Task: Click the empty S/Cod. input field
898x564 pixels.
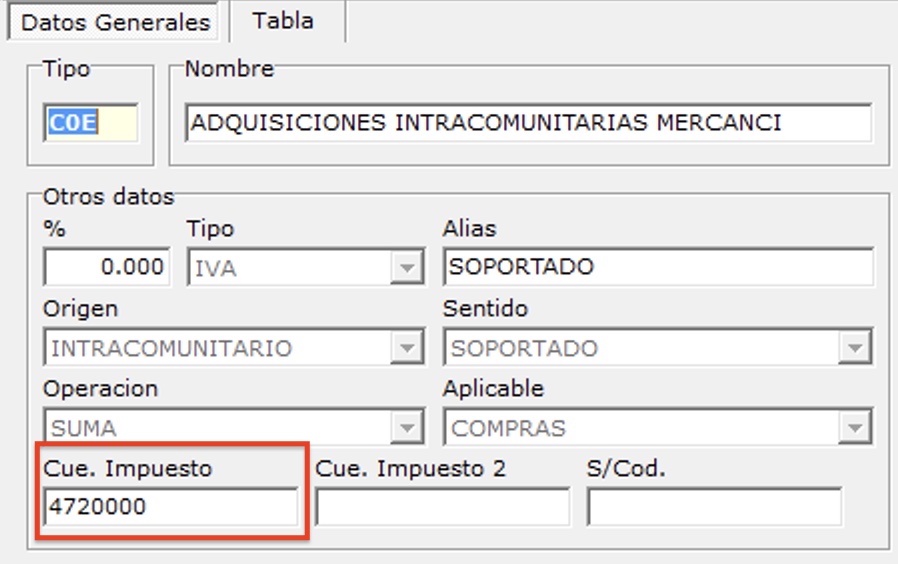Action: (x=713, y=507)
